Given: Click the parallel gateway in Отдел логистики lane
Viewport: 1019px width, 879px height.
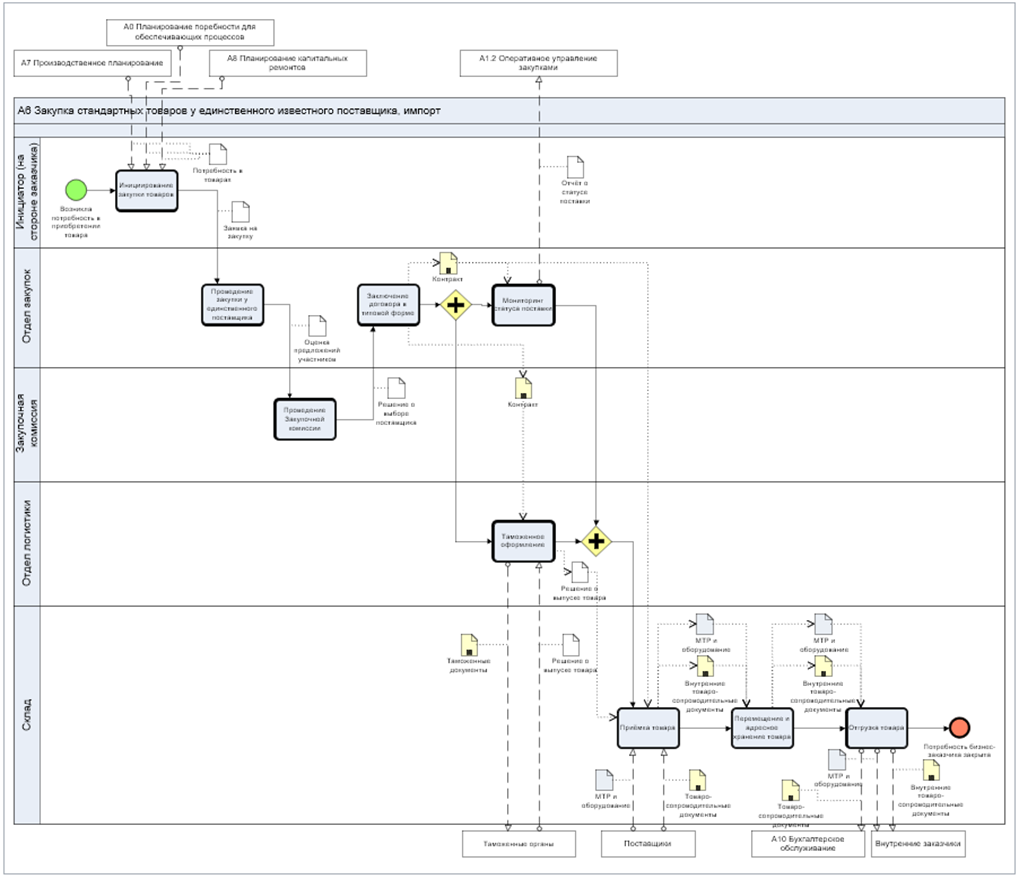Looking at the screenshot, I should tap(596, 541).
